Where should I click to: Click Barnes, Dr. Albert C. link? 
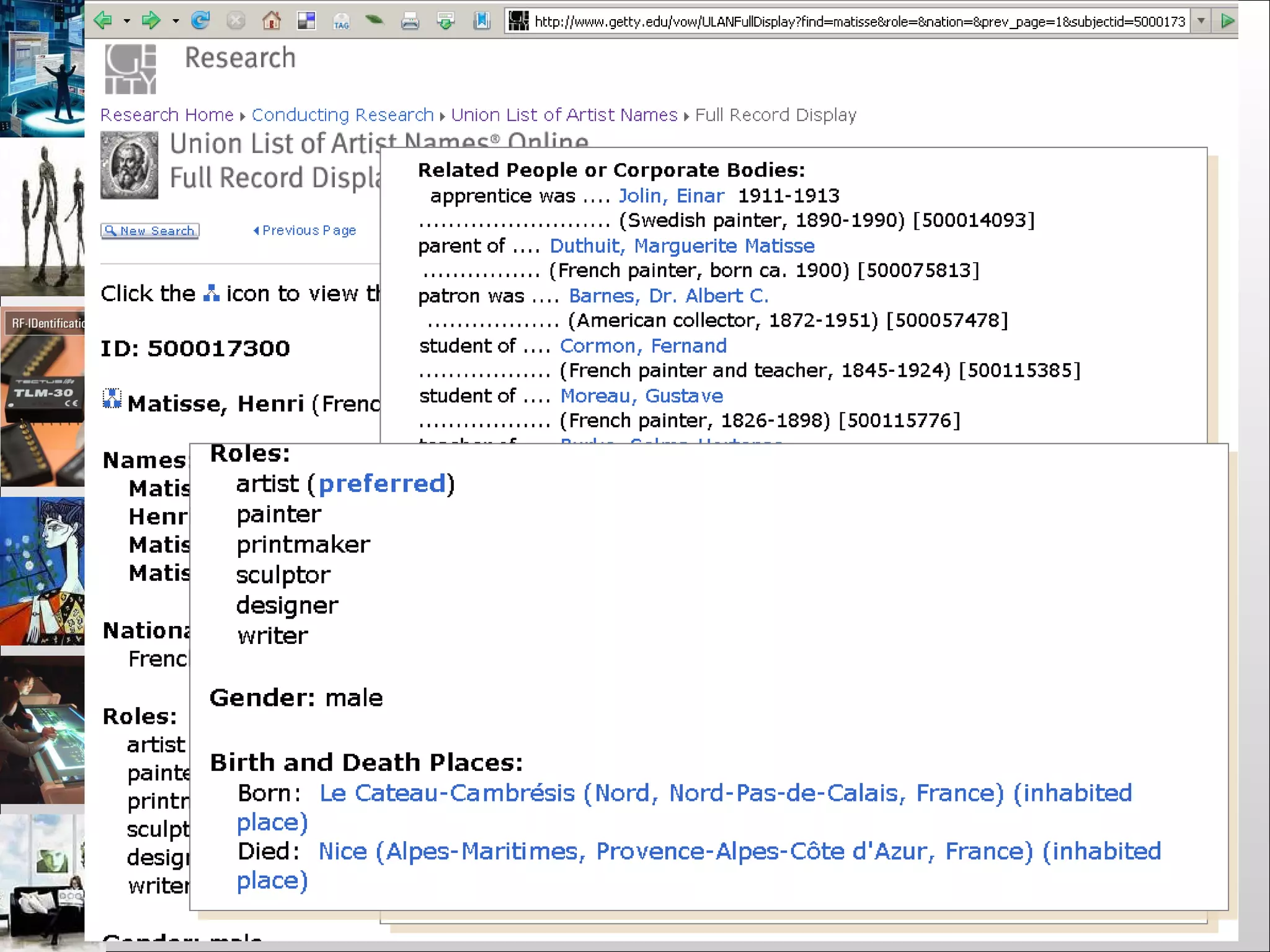pos(668,296)
